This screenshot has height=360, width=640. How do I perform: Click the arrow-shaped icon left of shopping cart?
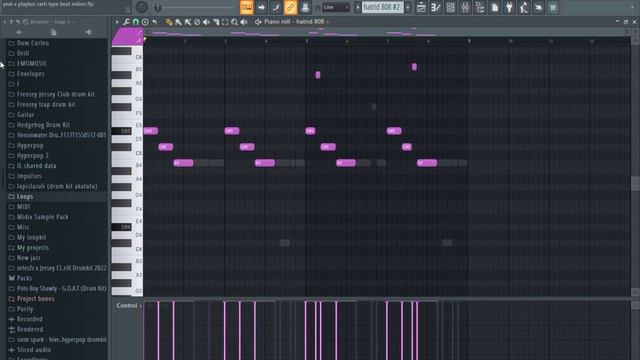click(539, 7)
